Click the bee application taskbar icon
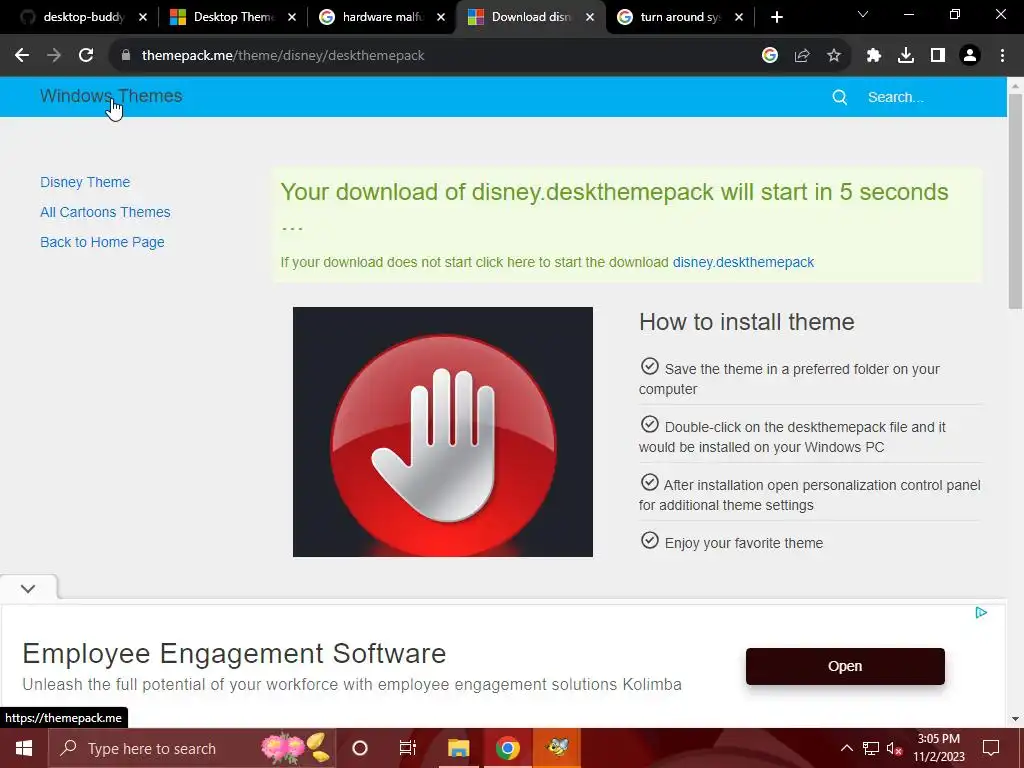Viewport: 1024px width, 768px height. pos(557,748)
